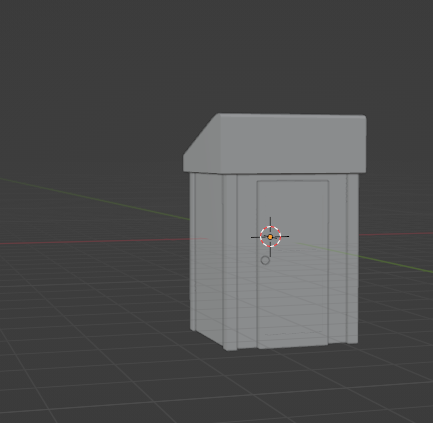Screen dimensions: 433x423
Task: Click green Y axis line right of shed
Action: pyautogui.click(x=396, y=265)
